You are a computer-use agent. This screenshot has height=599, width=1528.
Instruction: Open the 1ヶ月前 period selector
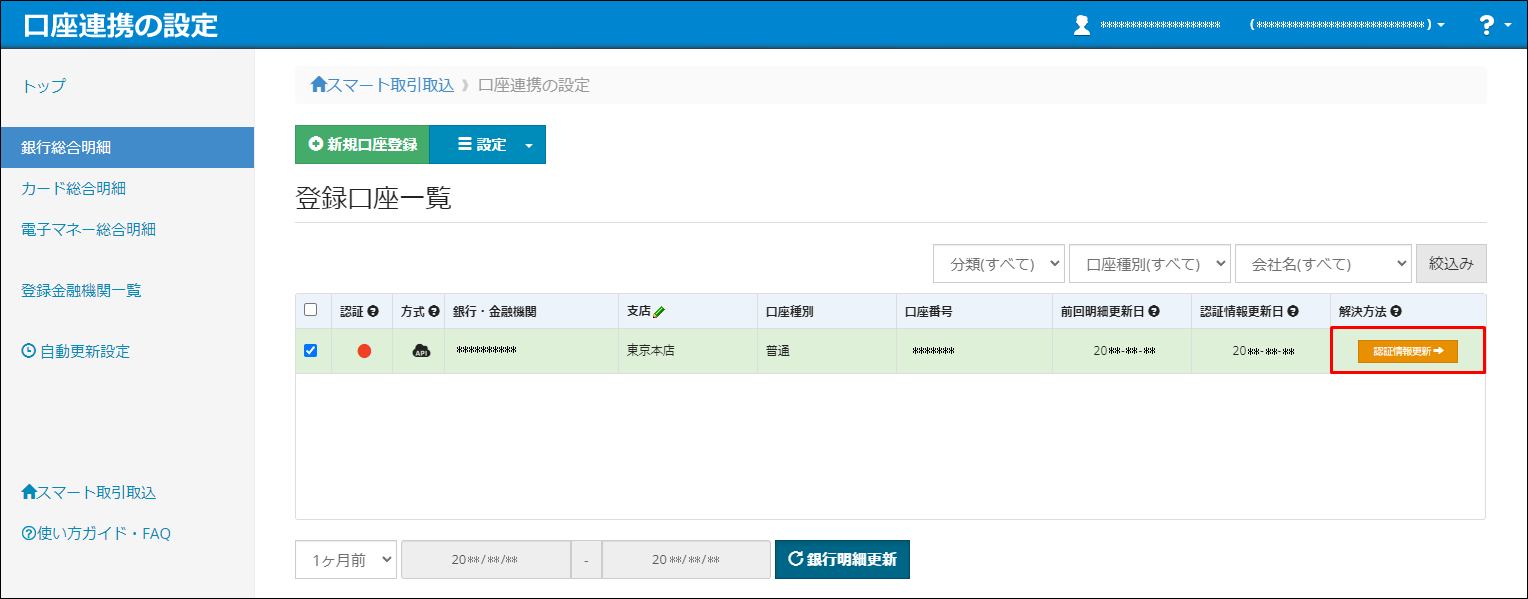tap(345, 559)
